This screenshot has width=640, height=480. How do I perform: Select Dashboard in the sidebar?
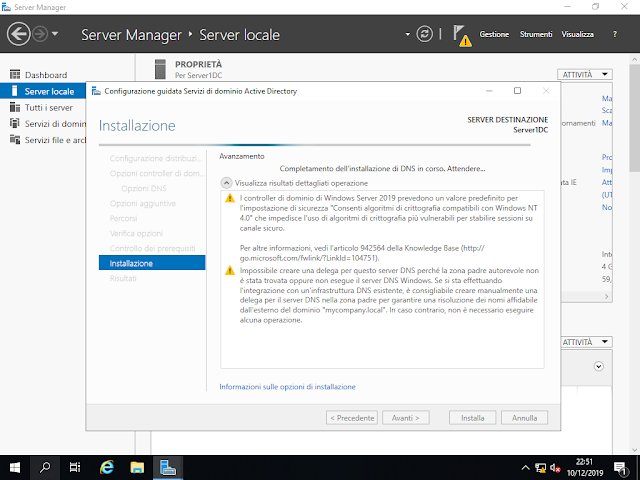pyautogui.click(x=46, y=75)
